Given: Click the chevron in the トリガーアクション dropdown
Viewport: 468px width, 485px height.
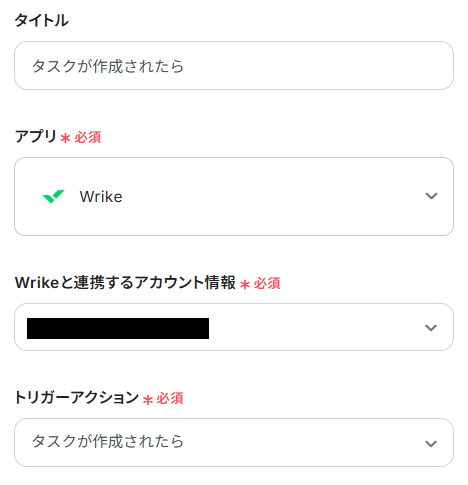Looking at the screenshot, I should pos(431,444).
